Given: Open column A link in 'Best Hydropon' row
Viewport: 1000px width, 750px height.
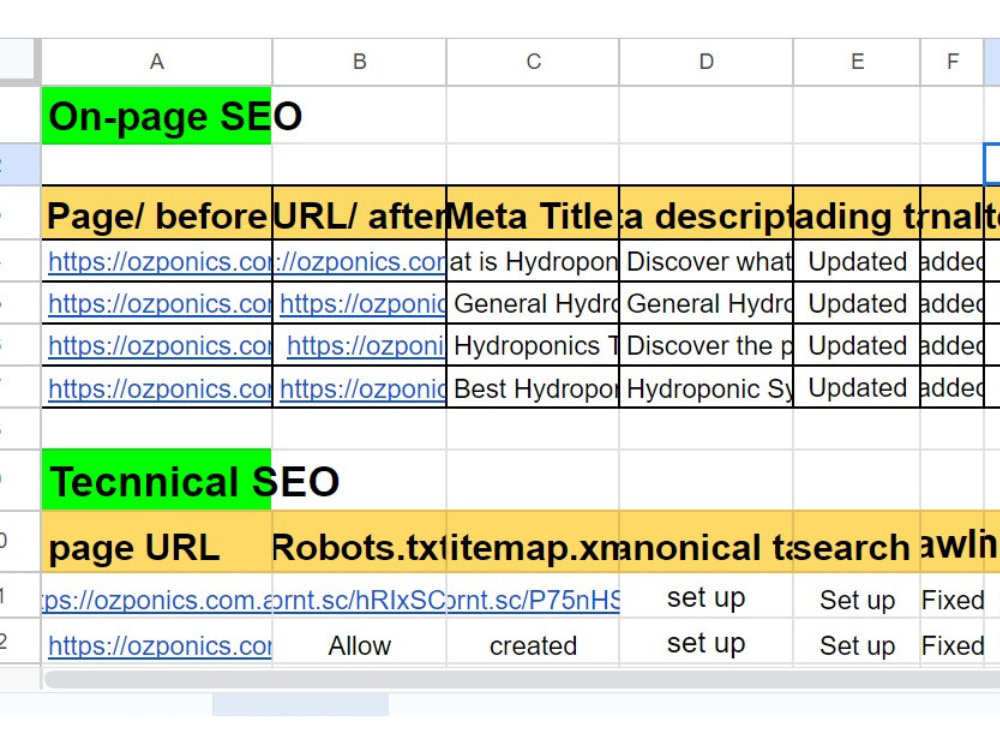Looking at the screenshot, I should point(159,389).
